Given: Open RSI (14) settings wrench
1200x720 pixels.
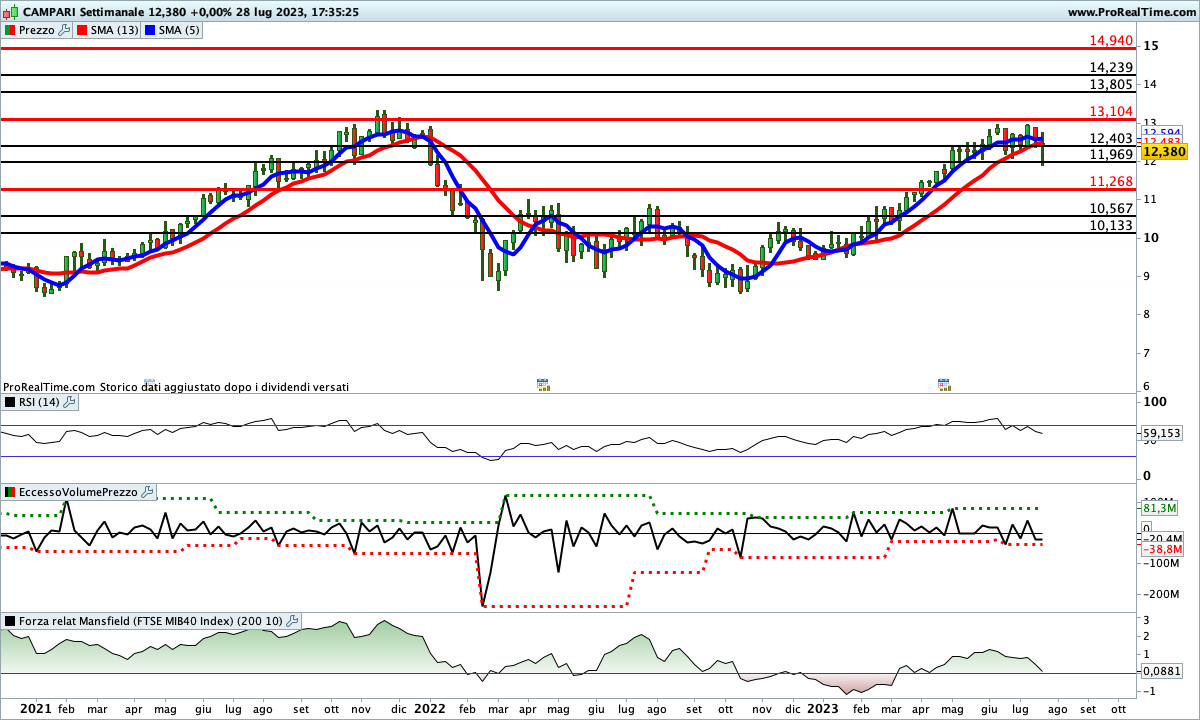Looking at the screenshot, I should coord(69,402).
